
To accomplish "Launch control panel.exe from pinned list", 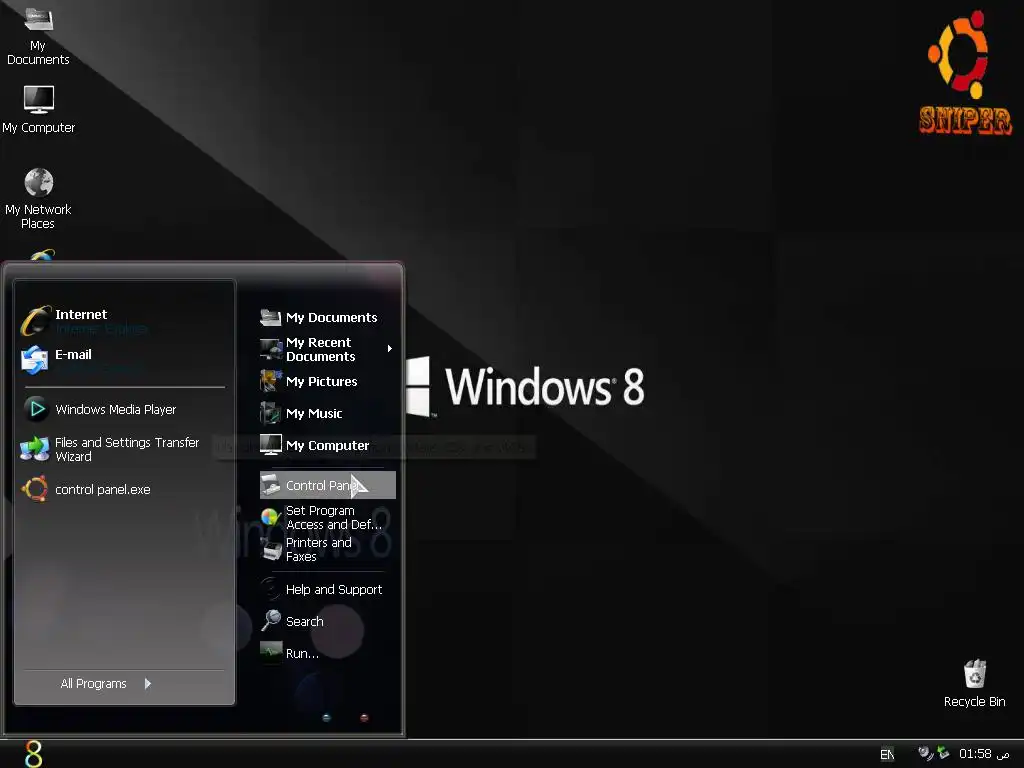I will [x=87, y=489].
